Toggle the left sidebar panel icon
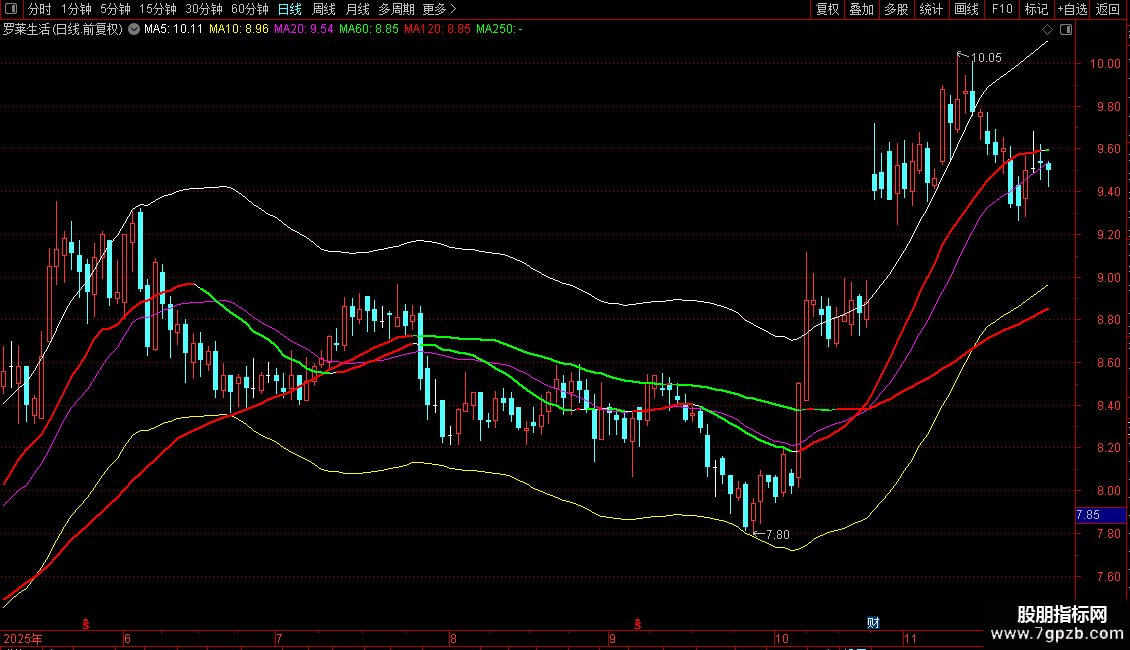The image size is (1130, 650). (11, 9)
